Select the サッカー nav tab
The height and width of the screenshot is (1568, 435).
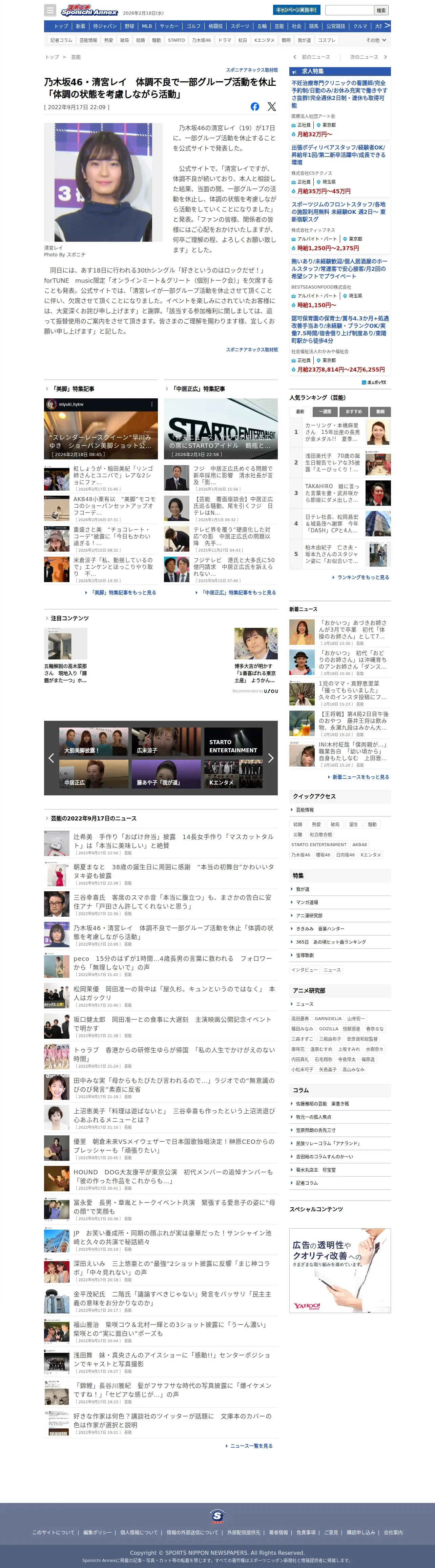(169, 26)
